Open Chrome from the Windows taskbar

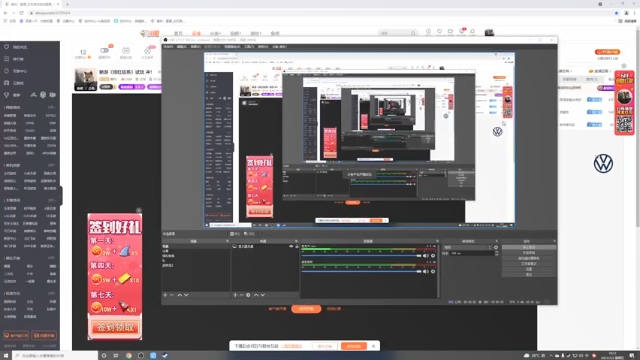tap(129, 356)
